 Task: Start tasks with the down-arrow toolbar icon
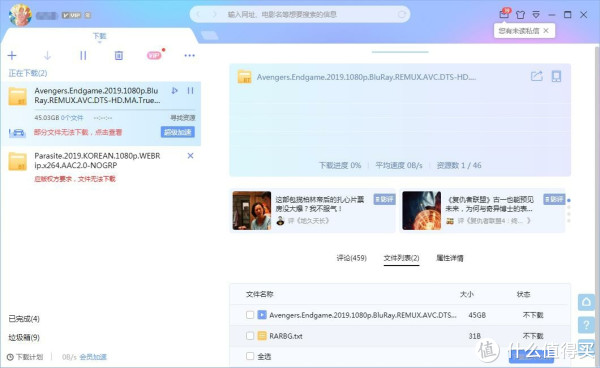47,56
